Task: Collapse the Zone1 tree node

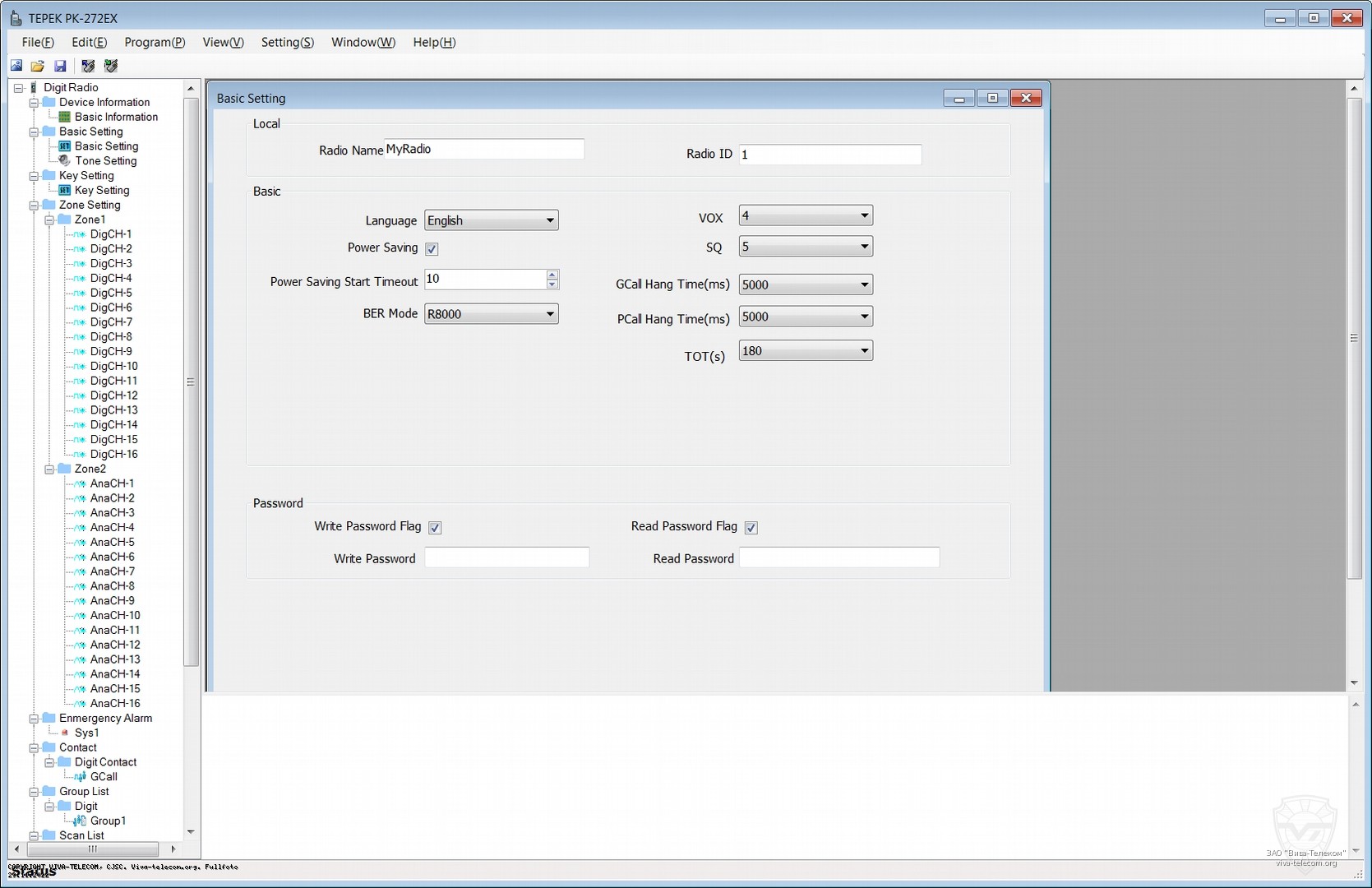Action: coord(49,220)
